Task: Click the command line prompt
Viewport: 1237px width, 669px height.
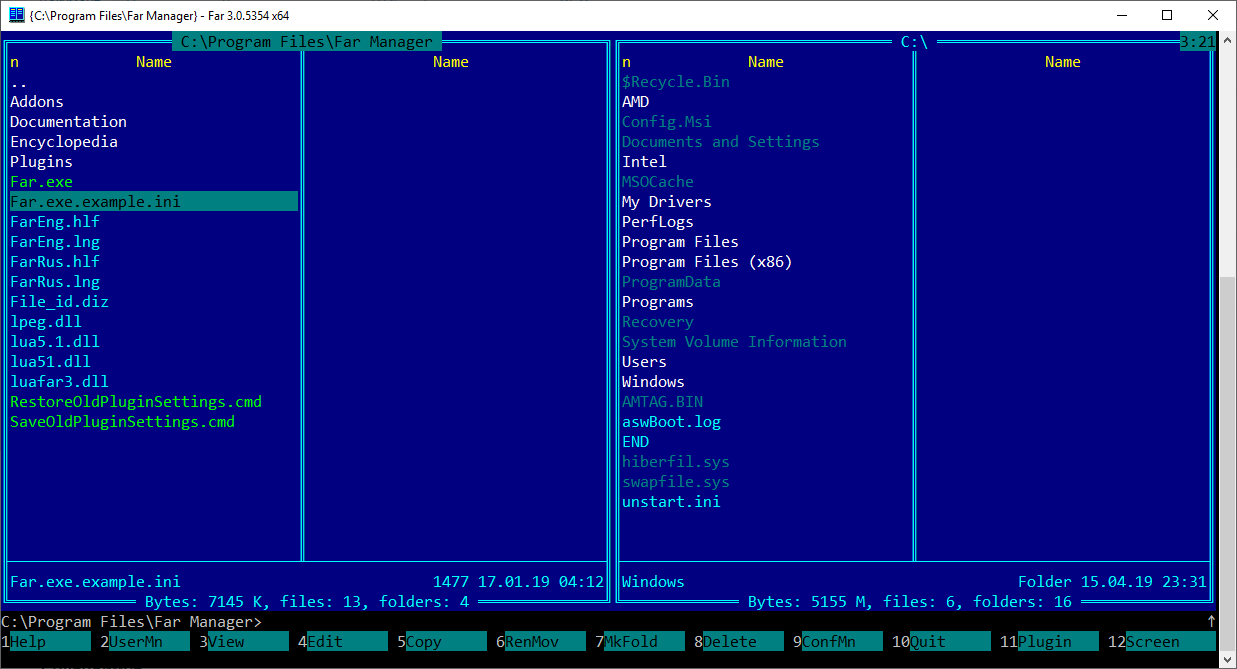Action: (132, 622)
